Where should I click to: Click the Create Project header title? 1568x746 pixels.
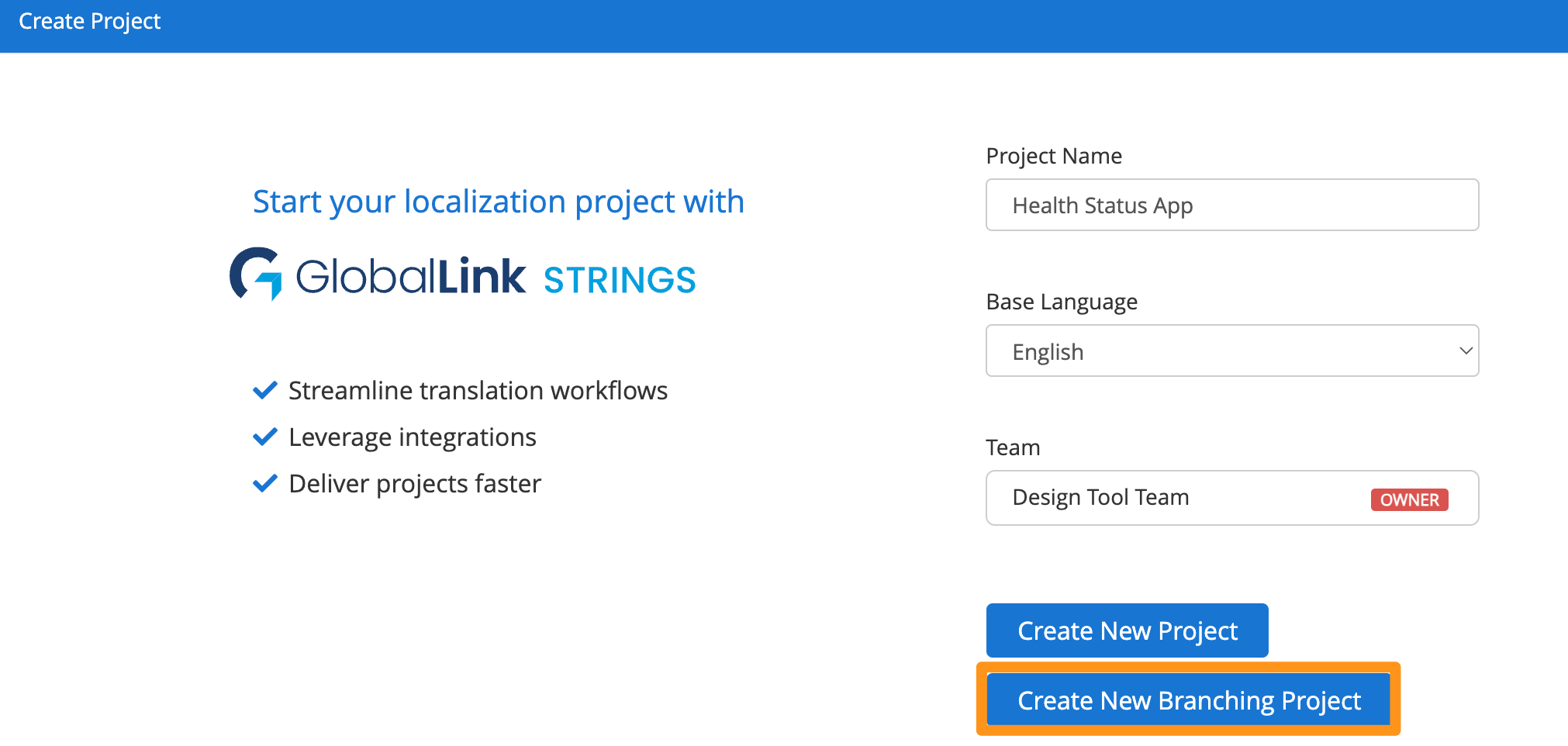point(90,22)
